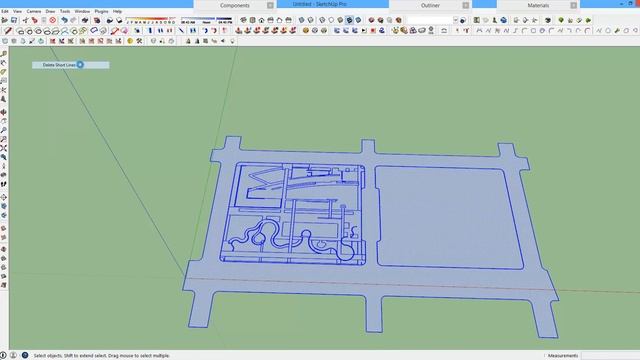
Task: Close the Outliner panel
Action: click(466, 5)
